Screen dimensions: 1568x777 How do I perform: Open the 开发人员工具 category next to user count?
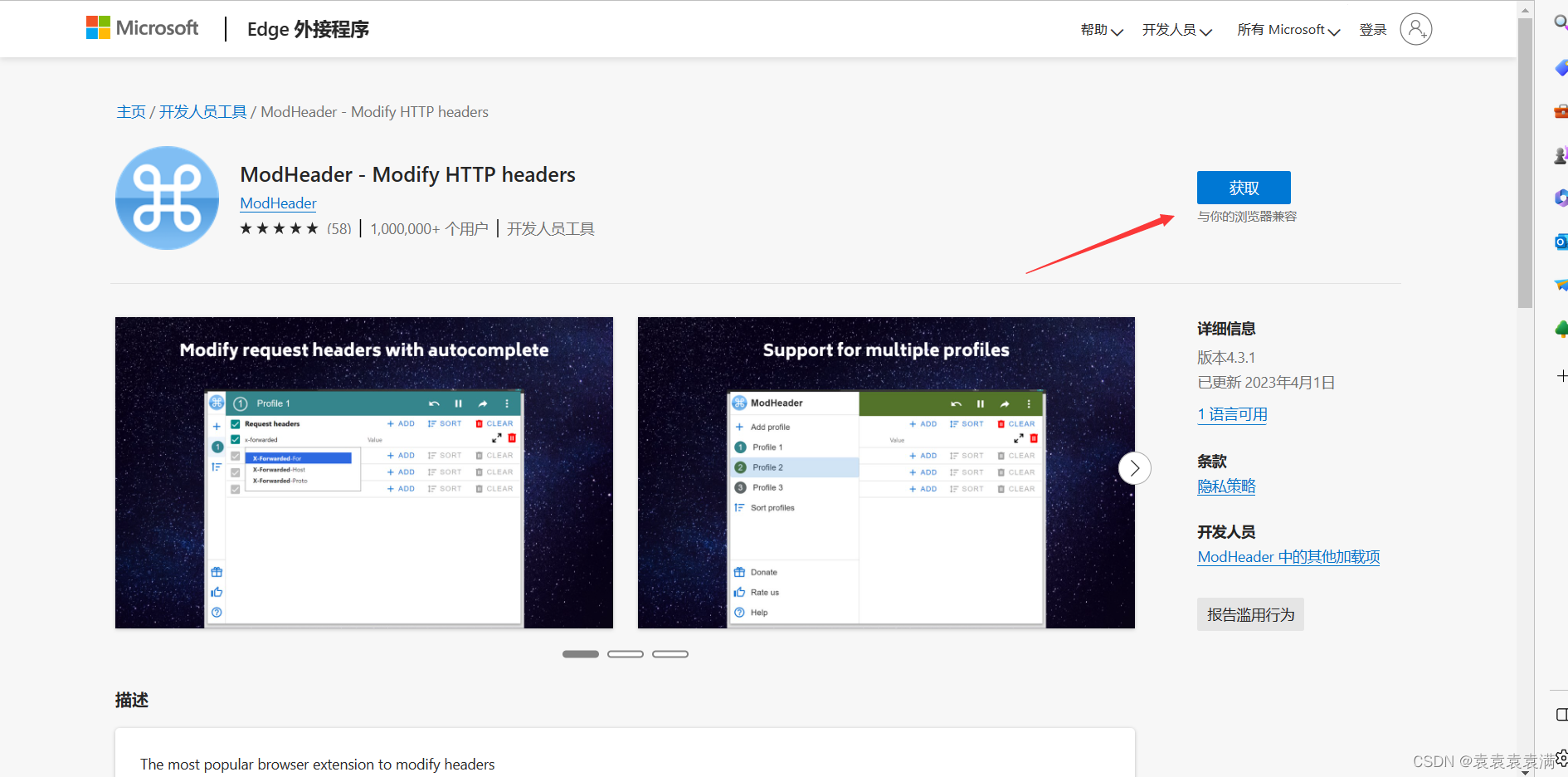click(x=551, y=229)
